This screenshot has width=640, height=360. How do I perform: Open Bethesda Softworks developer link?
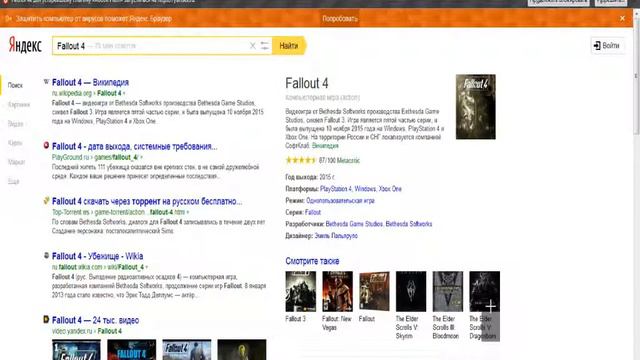coord(409,224)
